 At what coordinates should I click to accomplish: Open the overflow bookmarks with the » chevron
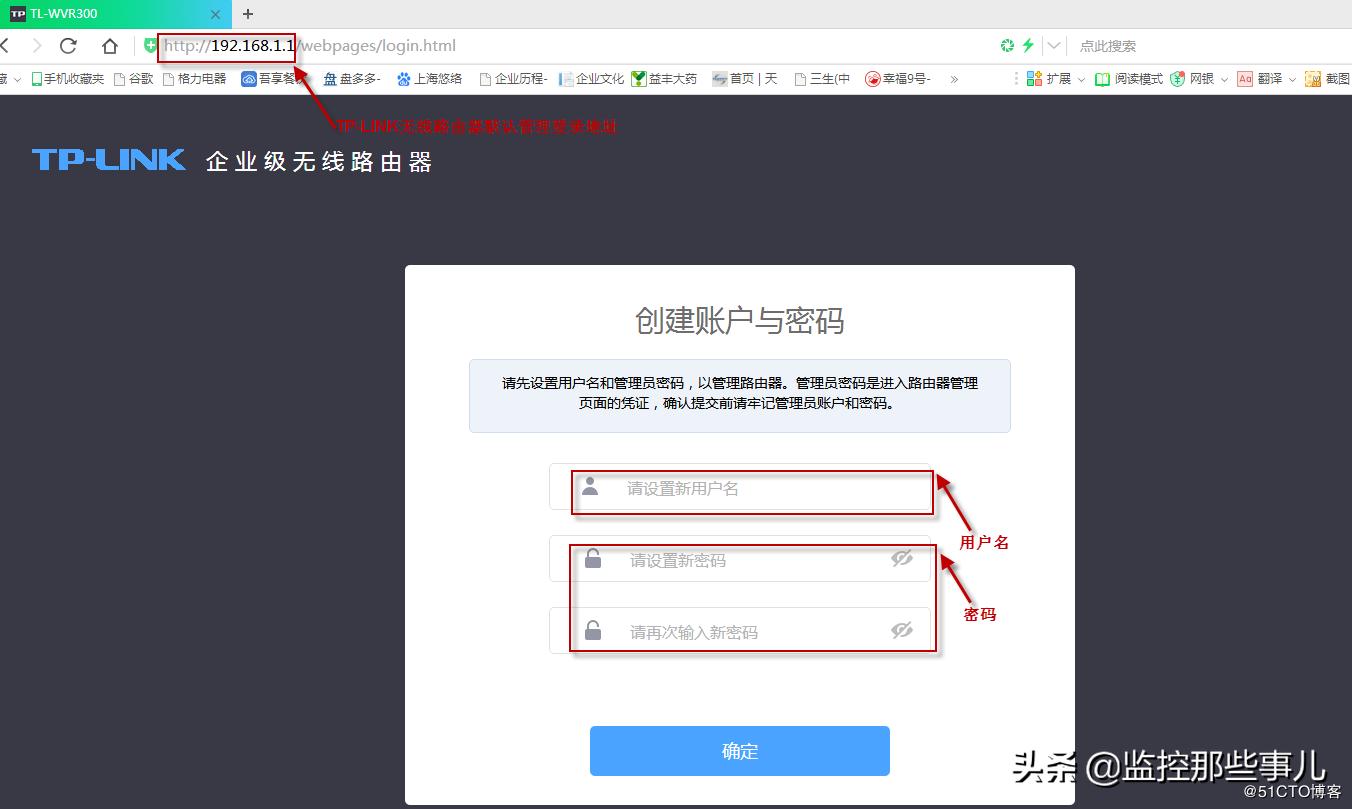[x=955, y=78]
